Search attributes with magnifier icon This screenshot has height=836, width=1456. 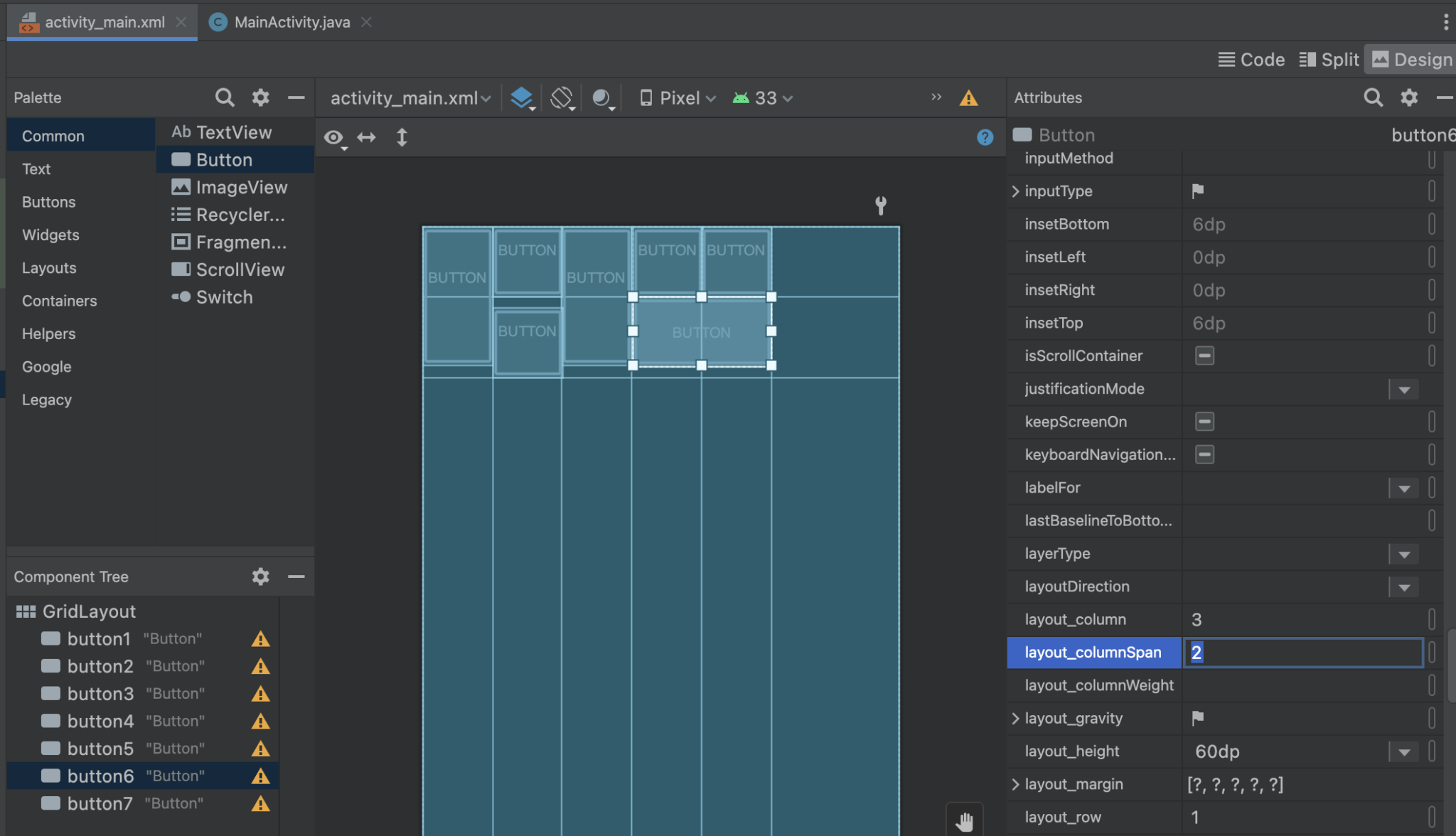tap(1374, 97)
